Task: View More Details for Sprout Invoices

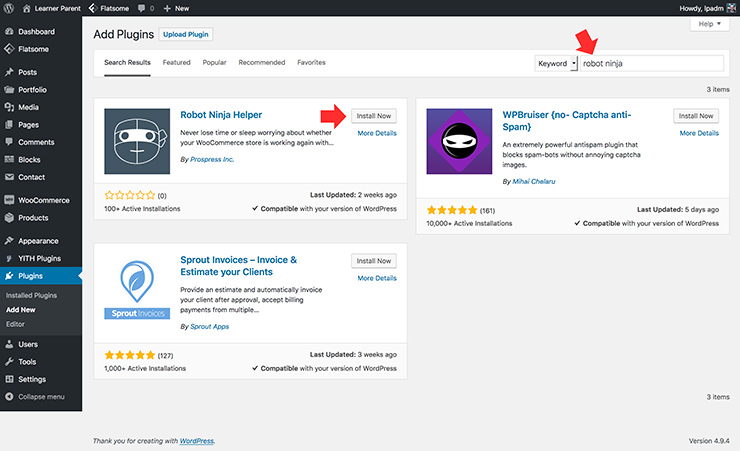Action: [x=377, y=278]
